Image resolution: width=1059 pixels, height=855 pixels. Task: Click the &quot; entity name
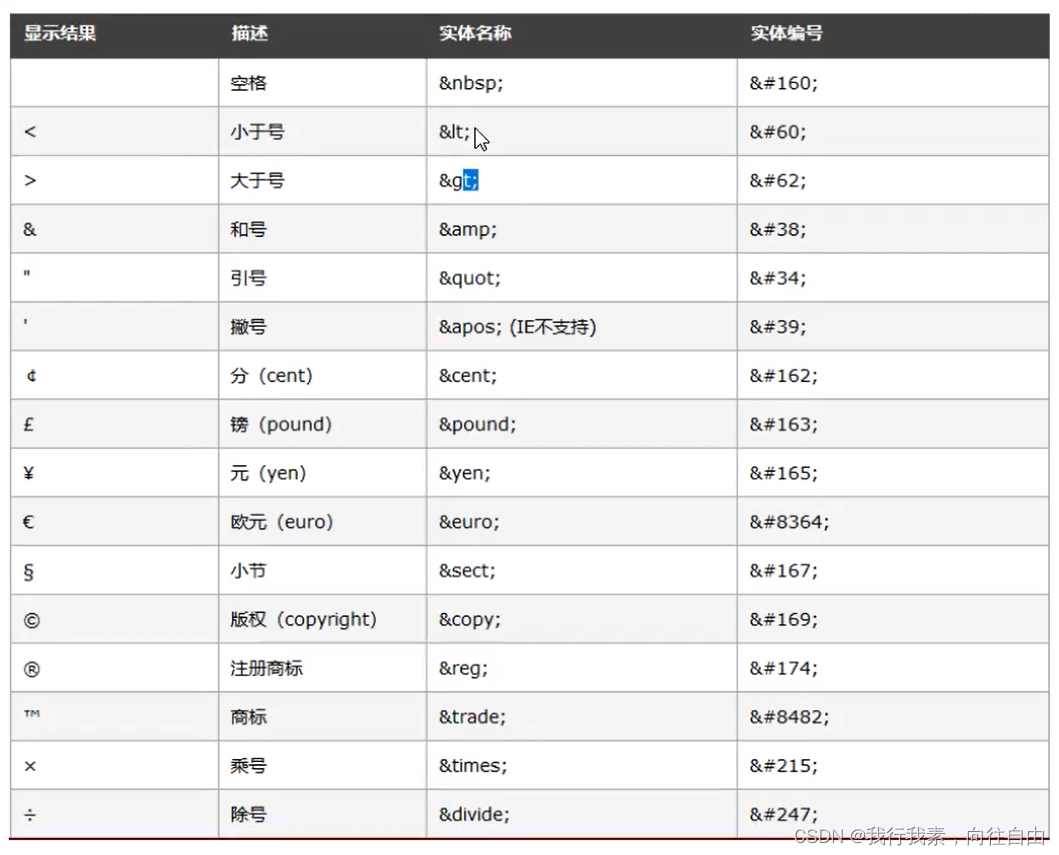point(469,278)
